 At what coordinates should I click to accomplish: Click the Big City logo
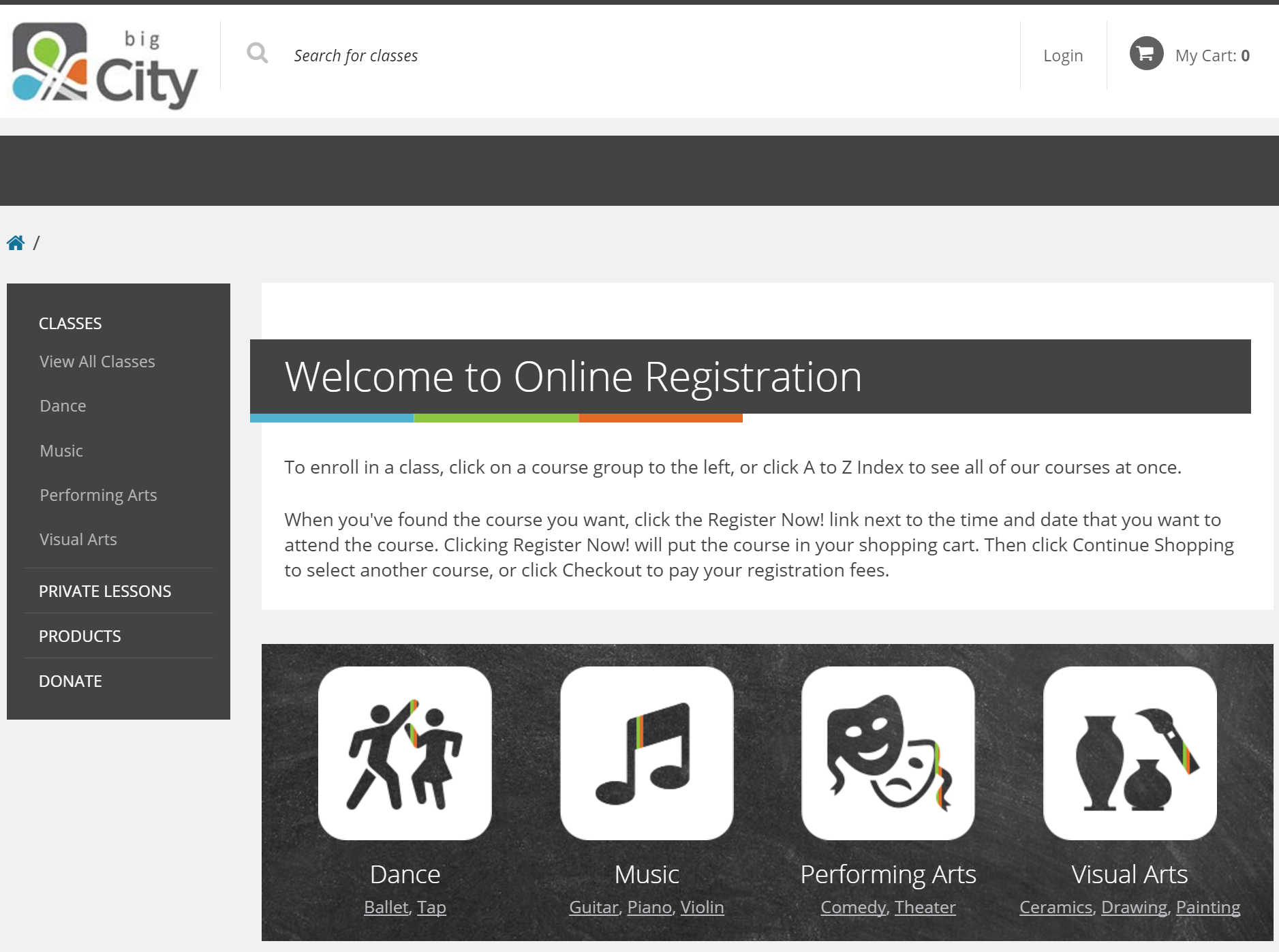pyautogui.click(x=105, y=65)
